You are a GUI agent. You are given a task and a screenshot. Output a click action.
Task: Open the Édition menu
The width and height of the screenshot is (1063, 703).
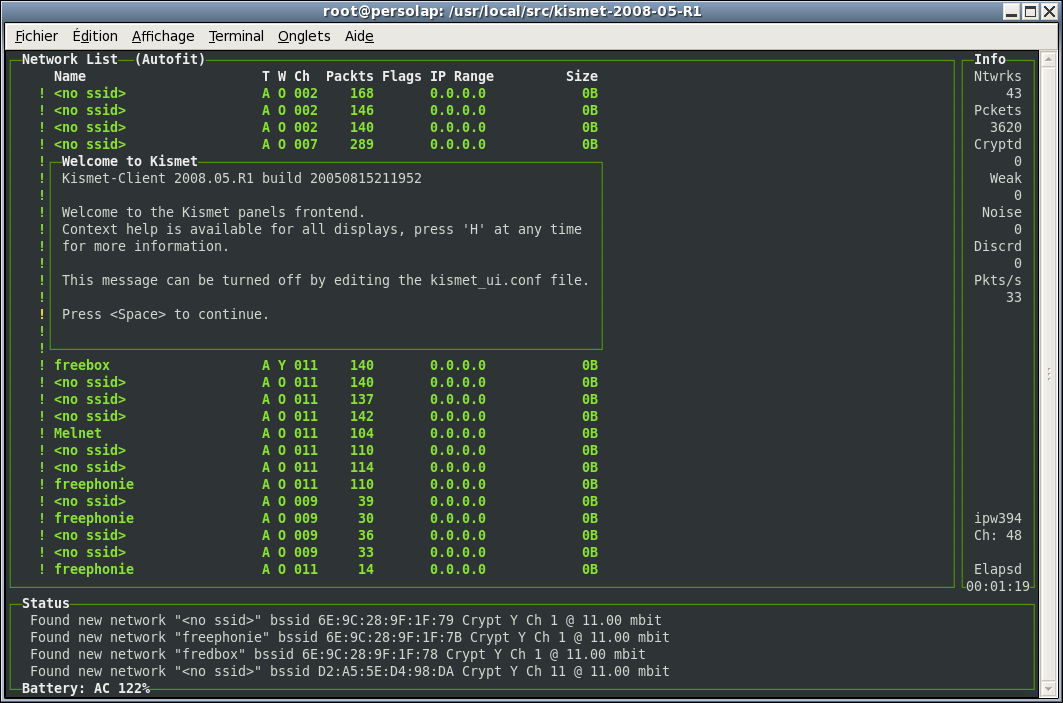click(95, 36)
